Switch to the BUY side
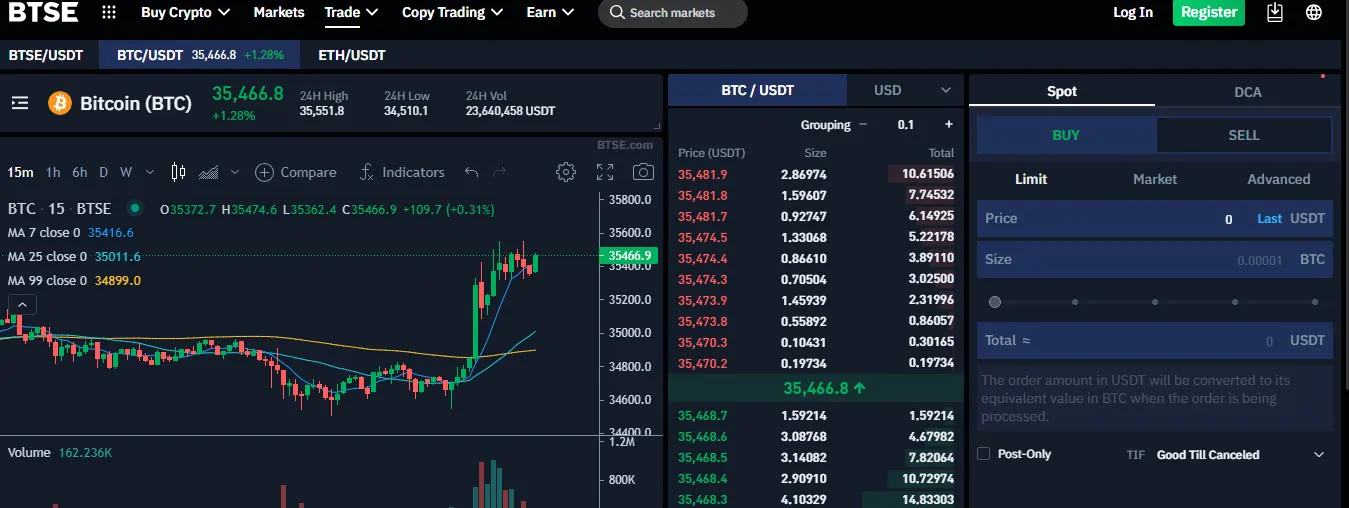Screen dimensions: 1349x508 coord(1066,135)
